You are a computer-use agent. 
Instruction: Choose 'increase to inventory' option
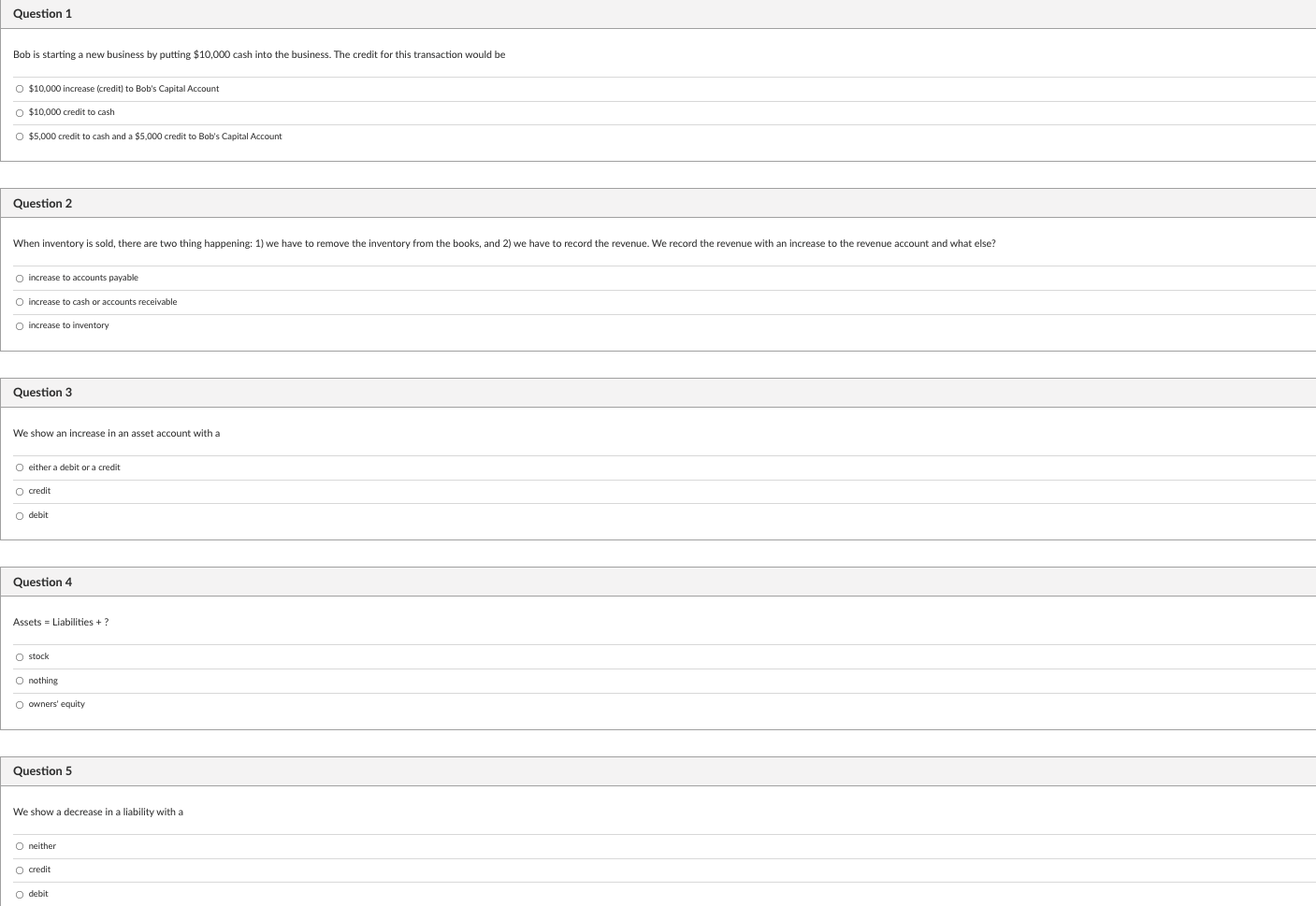(x=20, y=325)
